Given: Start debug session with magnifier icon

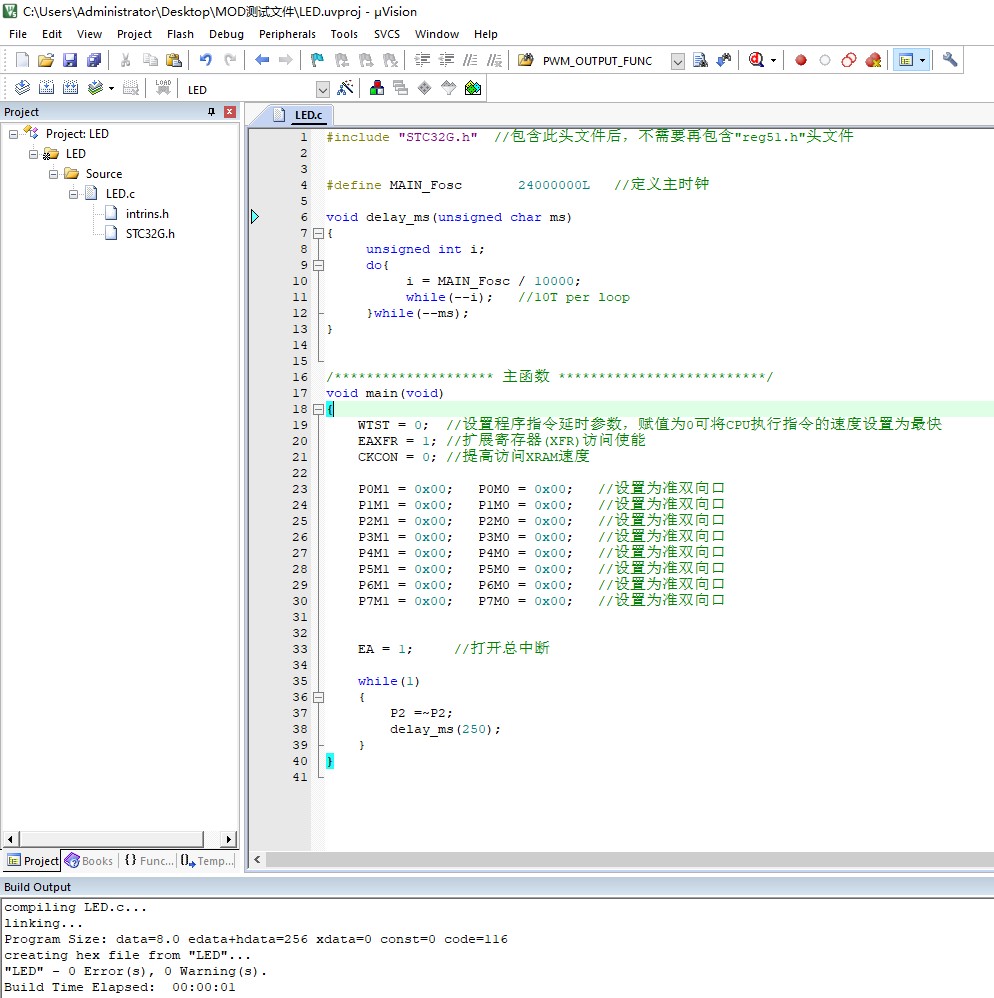Looking at the screenshot, I should 757,60.
